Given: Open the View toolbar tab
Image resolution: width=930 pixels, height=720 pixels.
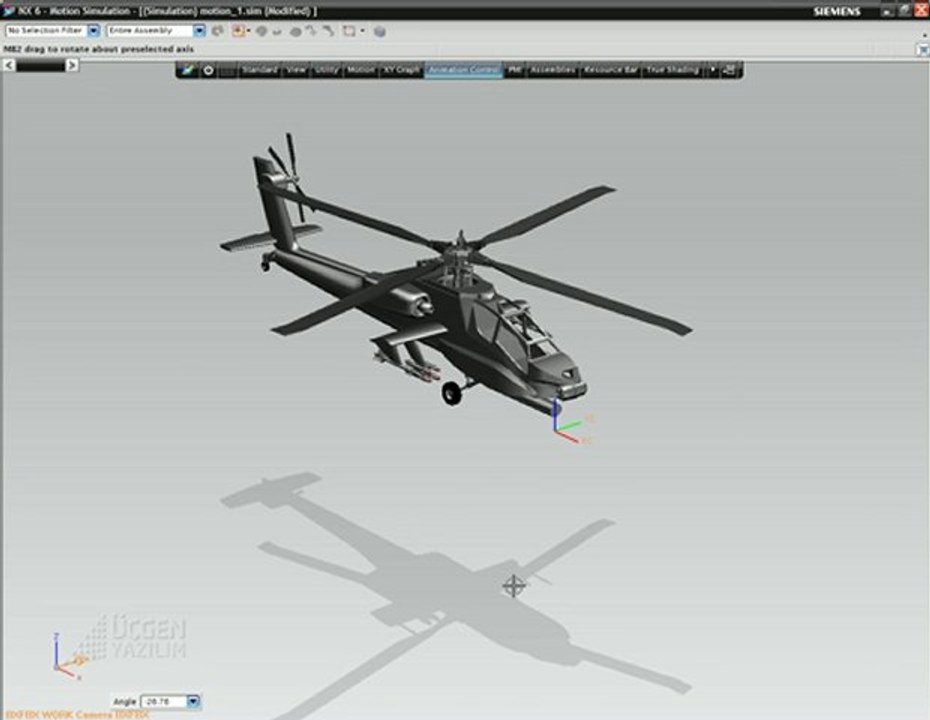Looking at the screenshot, I should pos(295,70).
